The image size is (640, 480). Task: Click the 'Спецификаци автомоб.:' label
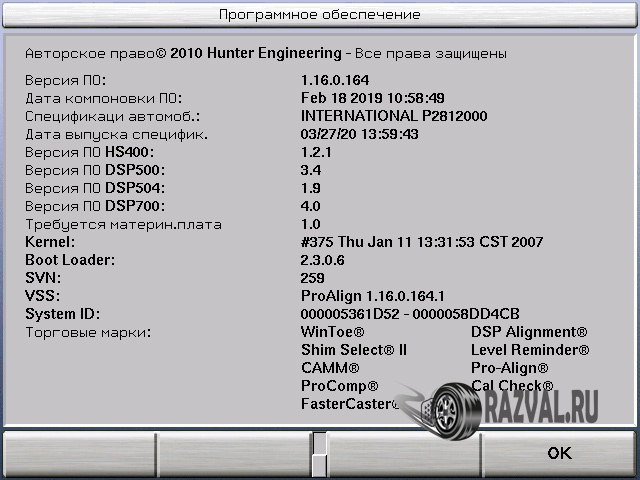coord(113,116)
